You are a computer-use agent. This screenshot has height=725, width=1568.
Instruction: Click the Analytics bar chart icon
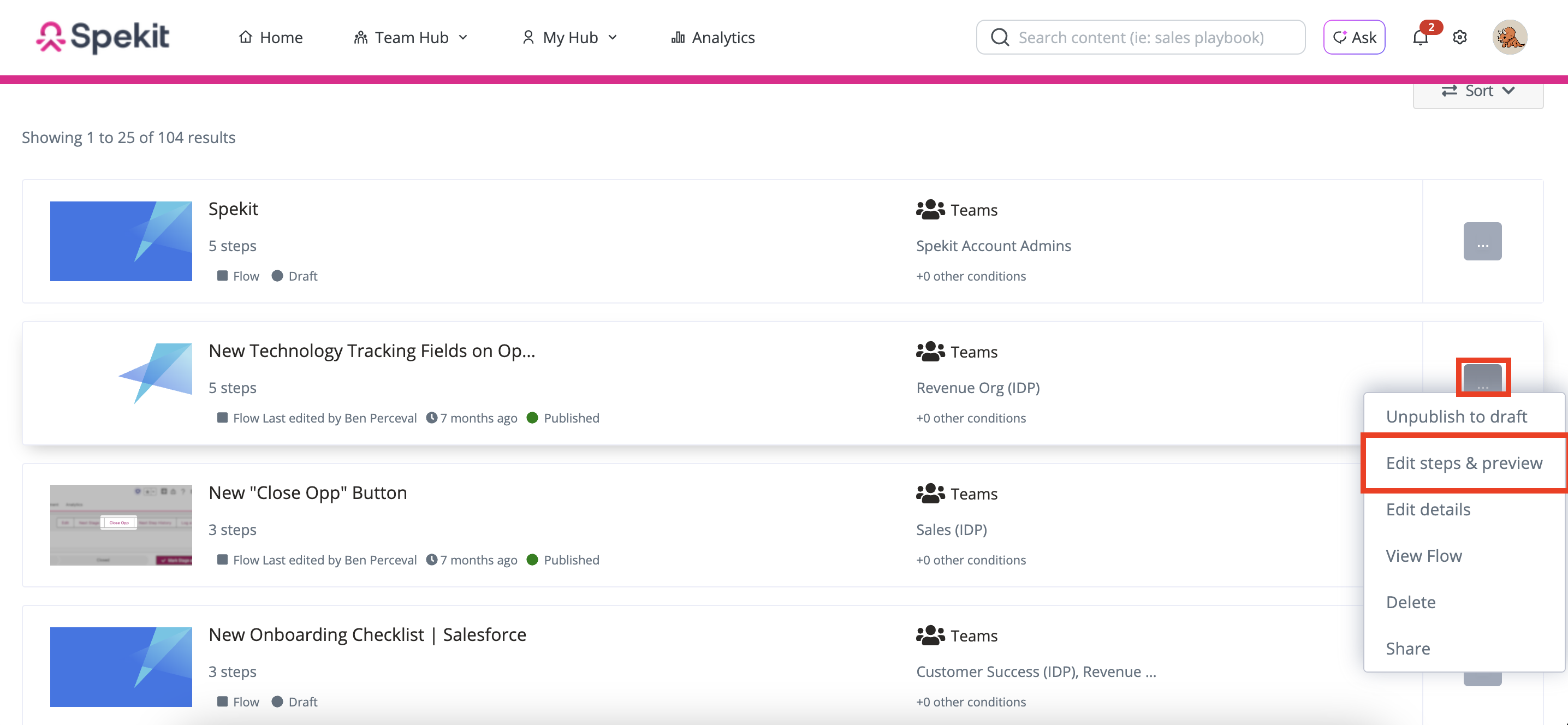pos(678,38)
